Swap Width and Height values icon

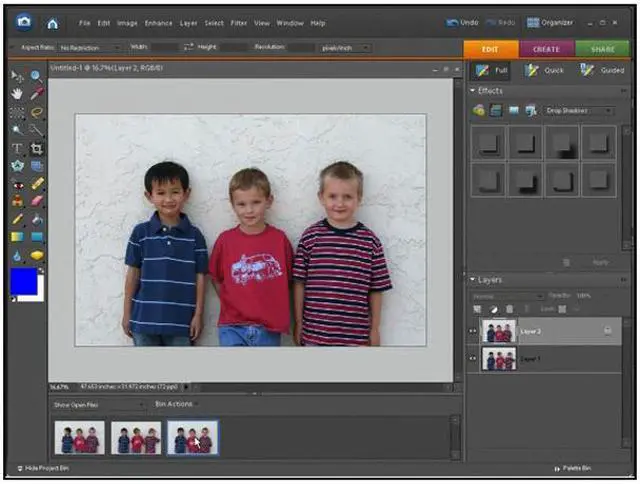(x=188, y=47)
